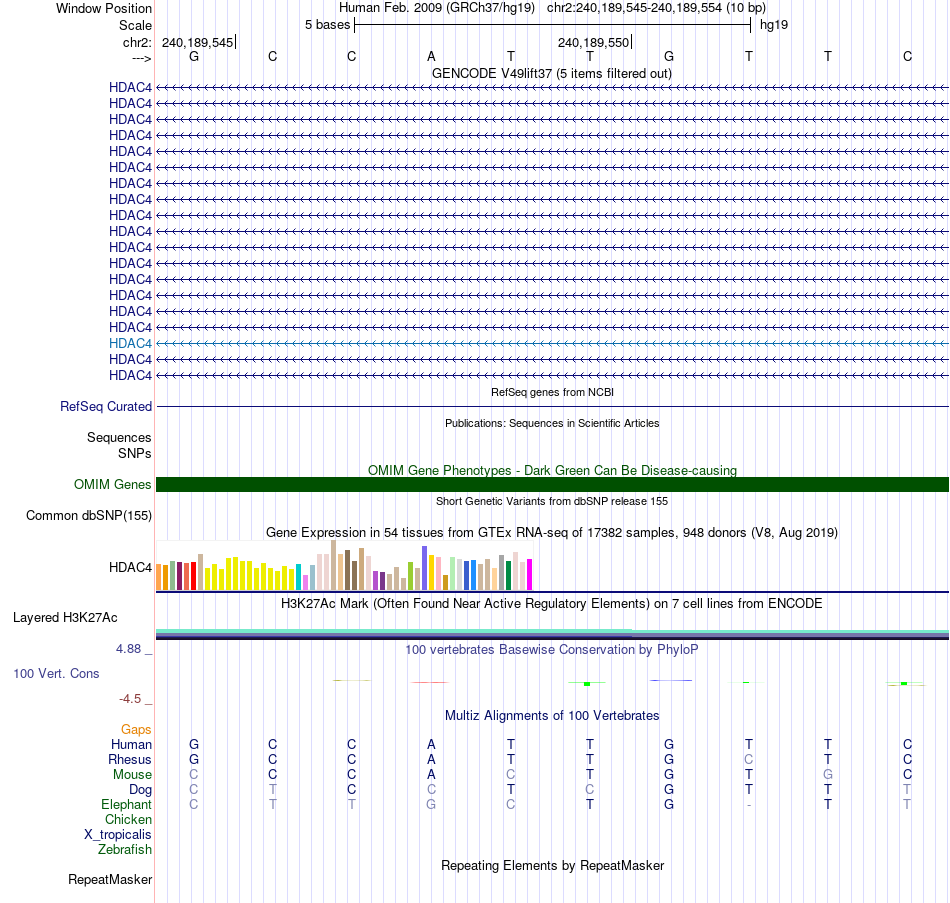The width and height of the screenshot is (950, 903).
Task: Click the cyan bar in the GTEx chart
Action: click(299, 577)
